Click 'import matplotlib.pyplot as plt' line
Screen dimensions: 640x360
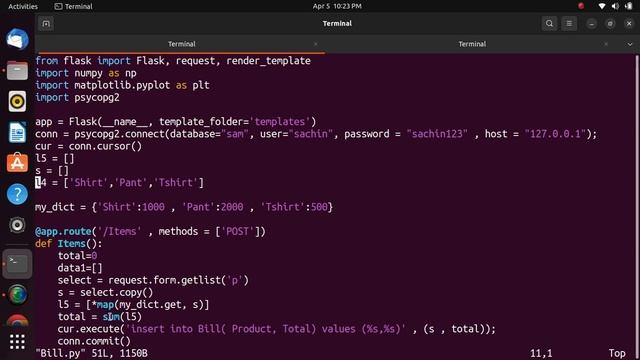(122, 85)
